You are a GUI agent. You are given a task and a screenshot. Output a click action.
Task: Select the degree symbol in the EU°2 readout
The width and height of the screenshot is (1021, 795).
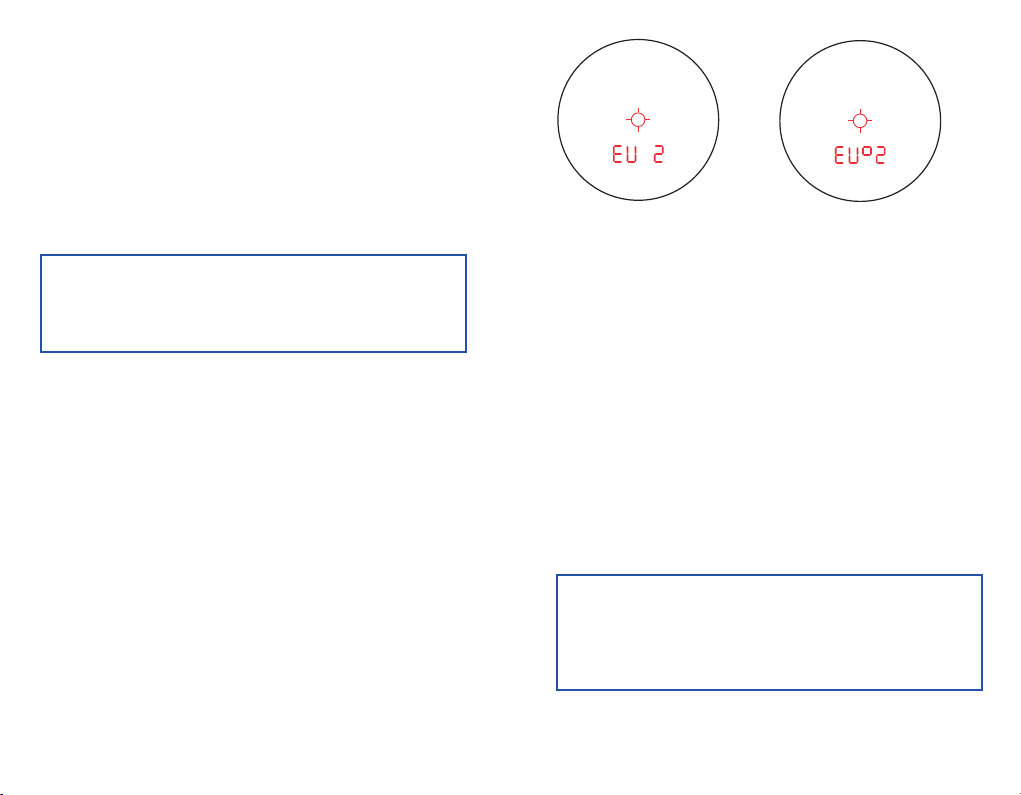pyautogui.click(x=867, y=150)
